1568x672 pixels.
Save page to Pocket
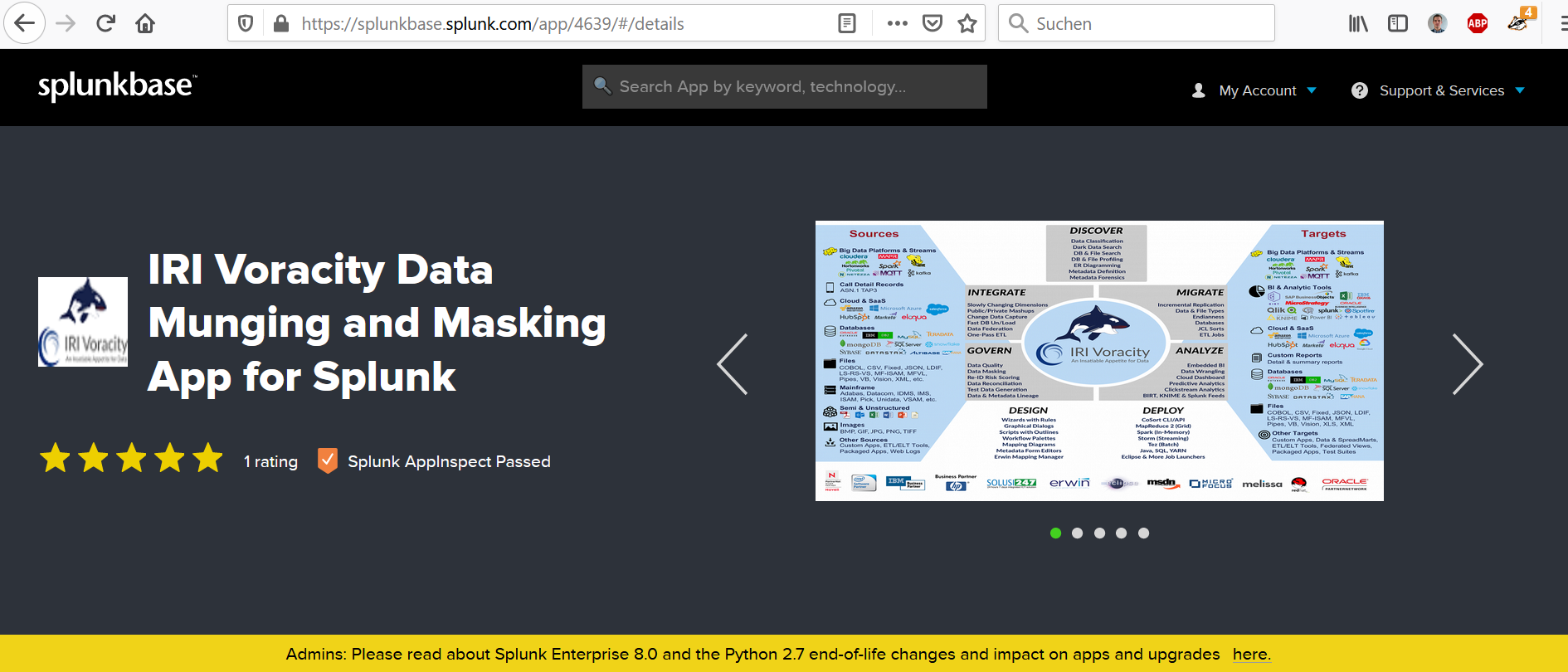(x=933, y=23)
